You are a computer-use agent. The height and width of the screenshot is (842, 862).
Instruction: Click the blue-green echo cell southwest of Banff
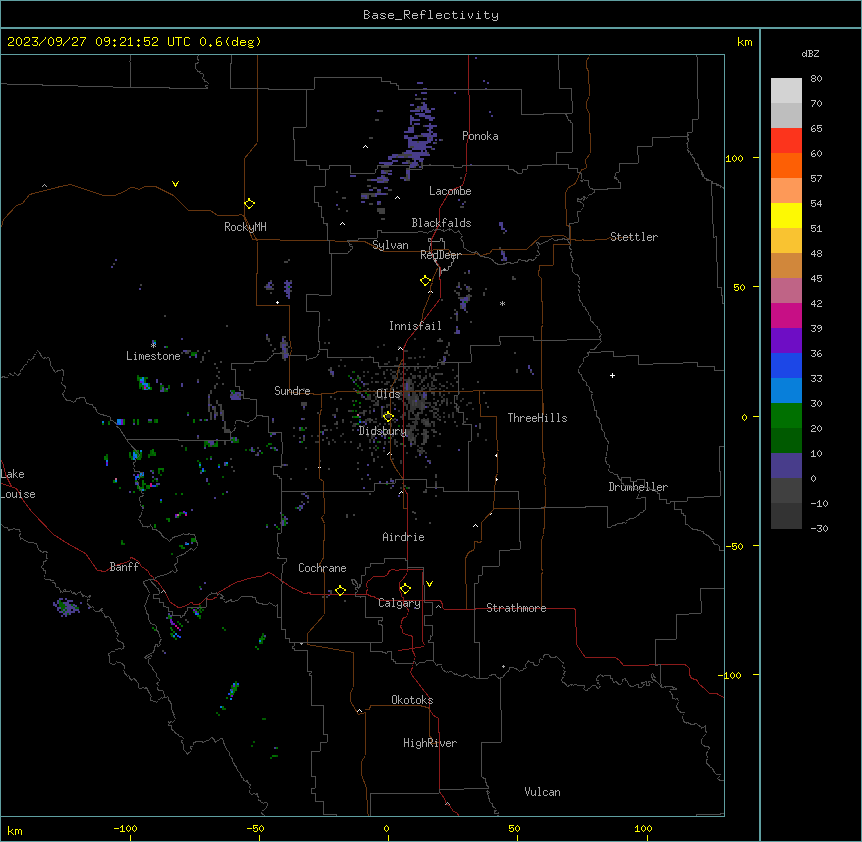(x=66, y=607)
